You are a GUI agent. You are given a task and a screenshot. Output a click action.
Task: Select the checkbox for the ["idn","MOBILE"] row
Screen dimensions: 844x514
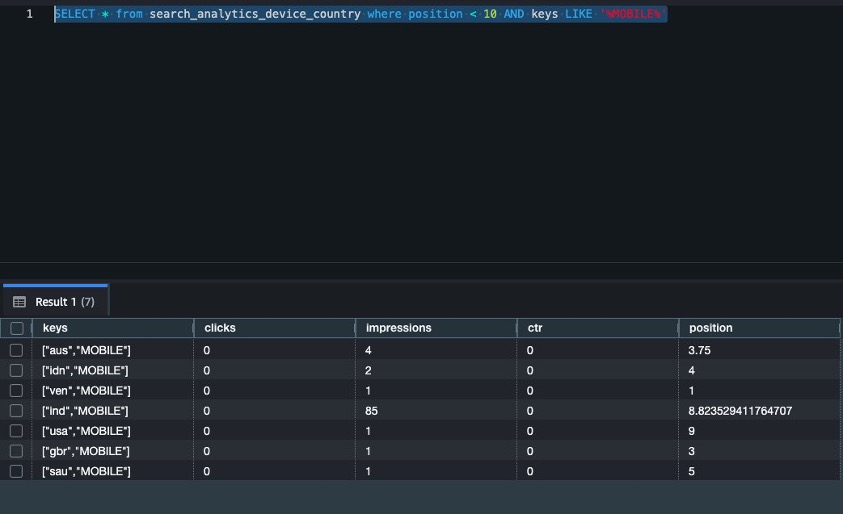coord(16,370)
